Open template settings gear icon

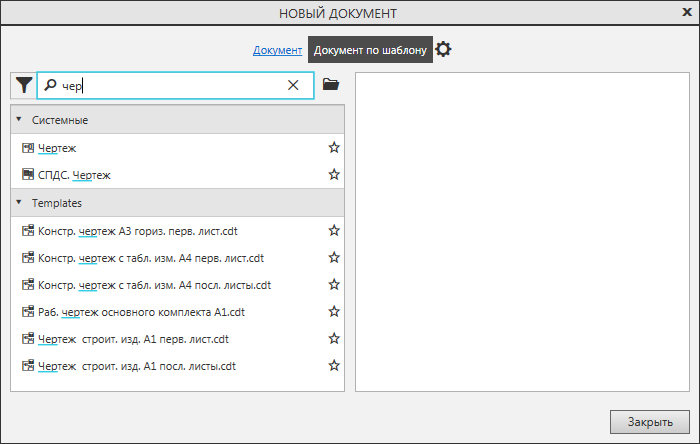[443, 49]
